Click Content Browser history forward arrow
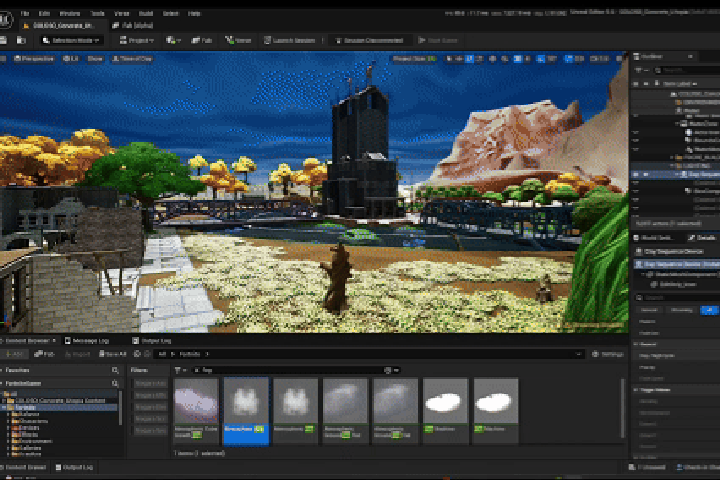This screenshot has height=480, width=720. 147,354
